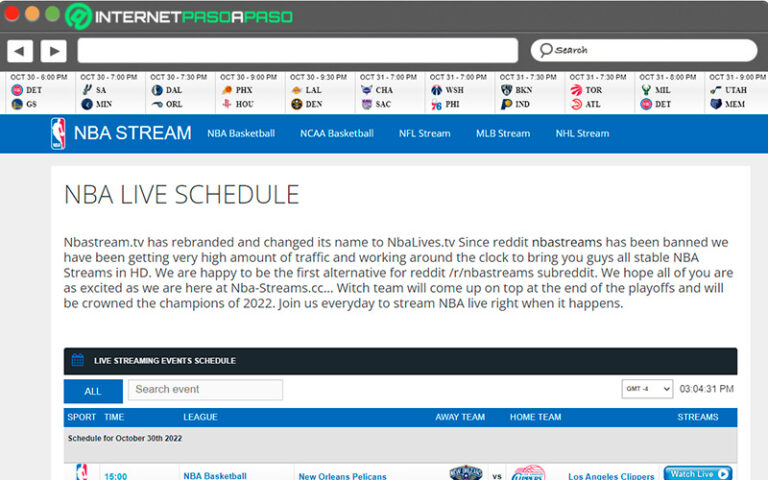Click the 15:00 game time link

pyautogui.click(x=116, y=476)
